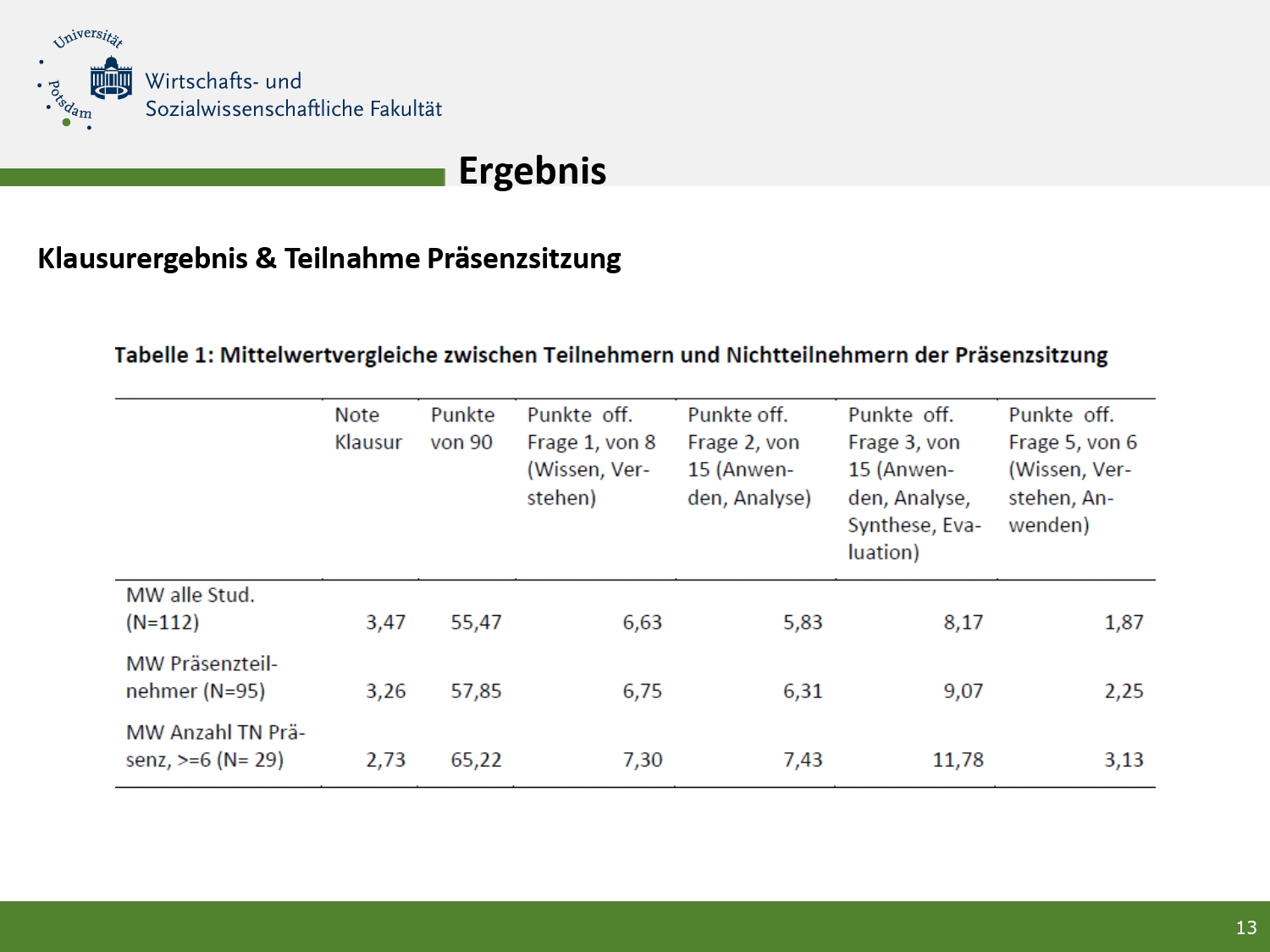Click the 11,78 value in the table

tap(958, 760)
